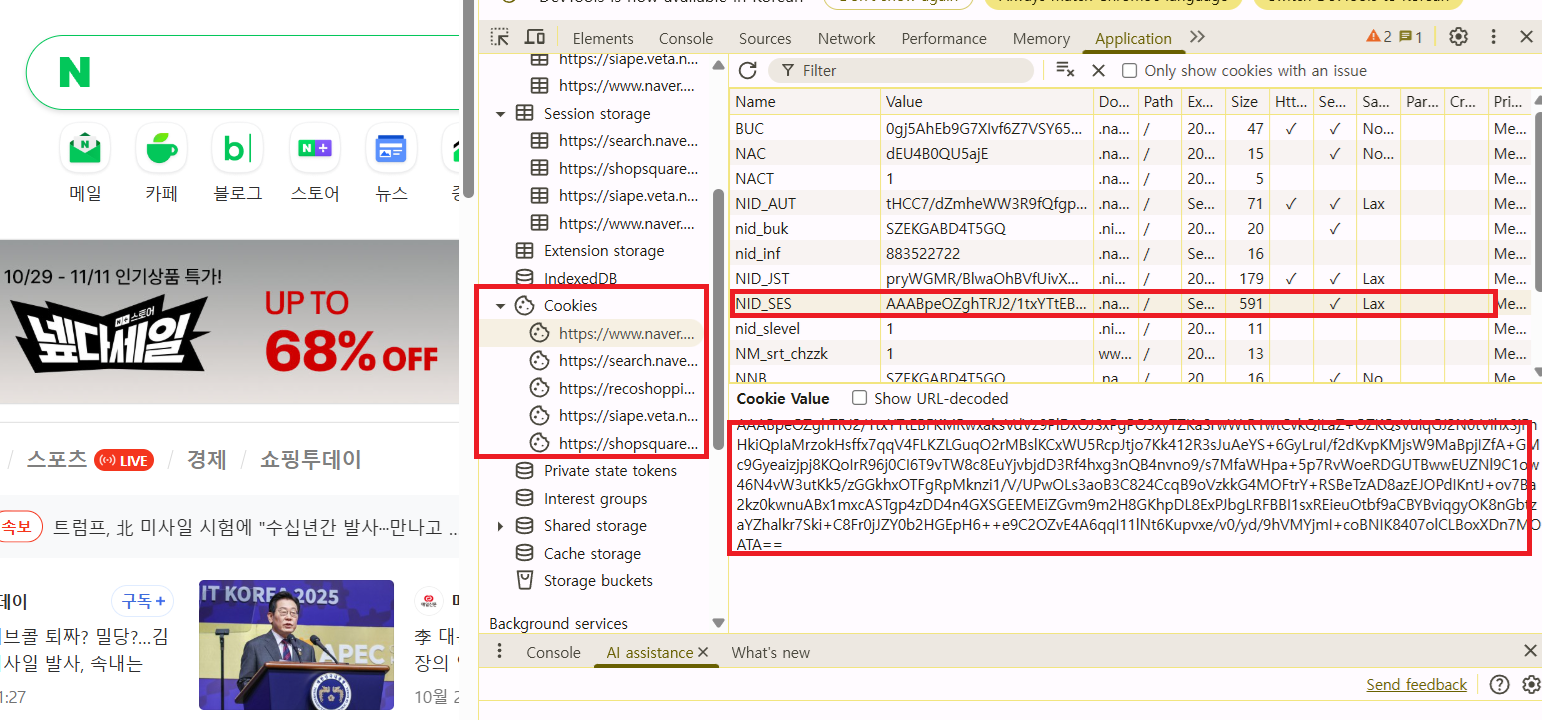Select the NM_srt_chzzk cookie row
Screen dimensions: 1542x720
[1130, 353]
